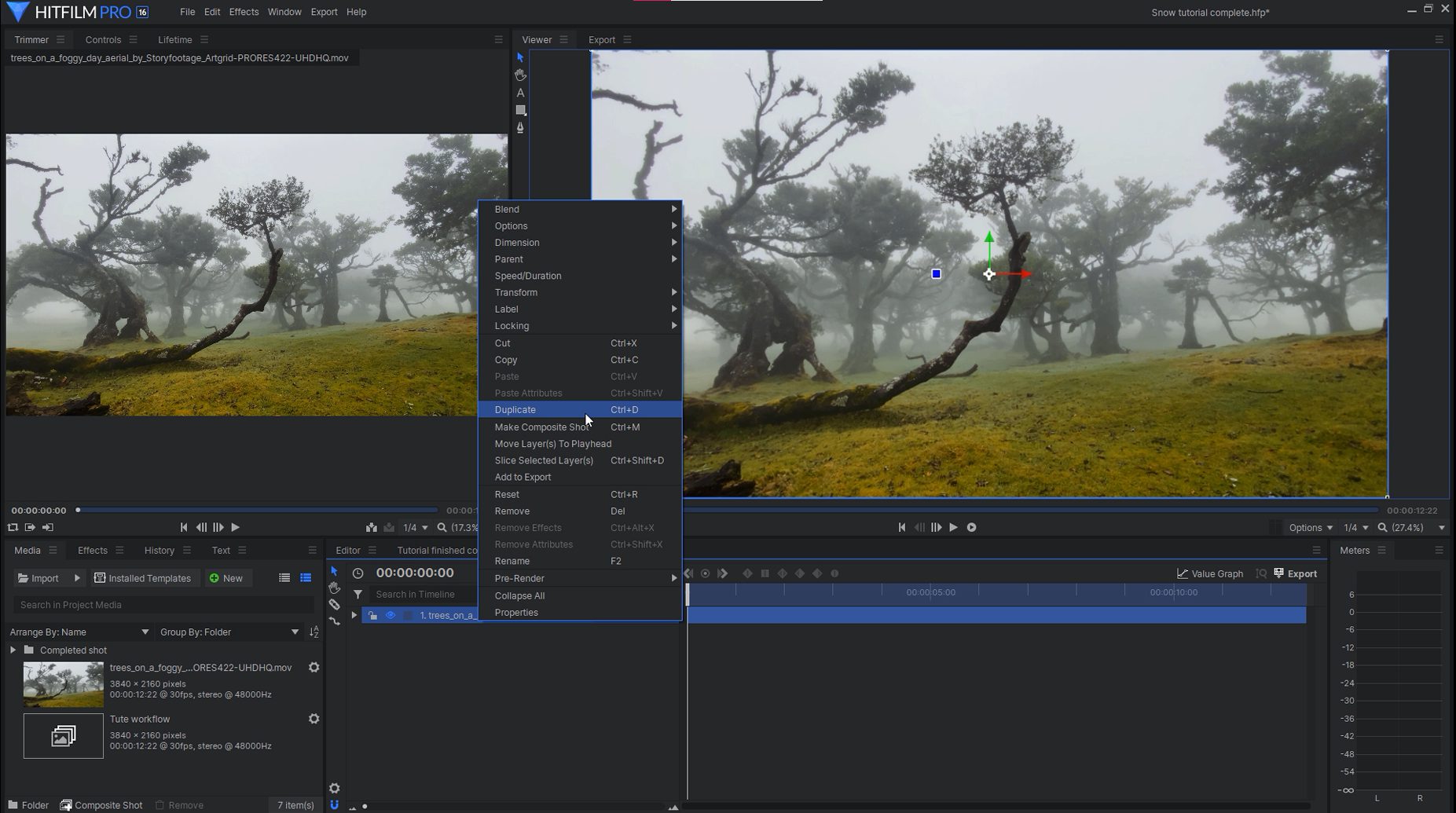Click the clock icon beside the timecode
1456x813 pixels.
tap(358, 573)
